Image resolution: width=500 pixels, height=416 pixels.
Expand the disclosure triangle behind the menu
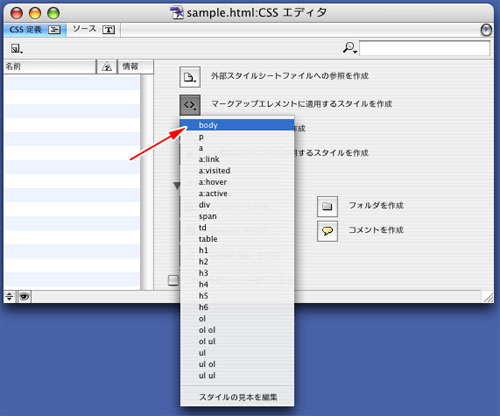(177, 186)
